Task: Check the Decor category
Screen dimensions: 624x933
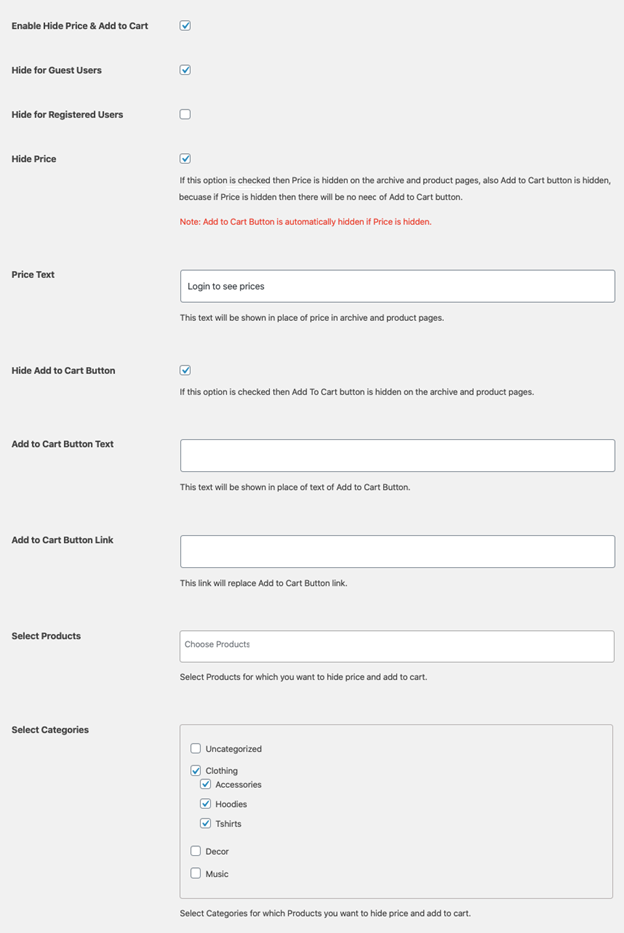Action: point(196,851)
